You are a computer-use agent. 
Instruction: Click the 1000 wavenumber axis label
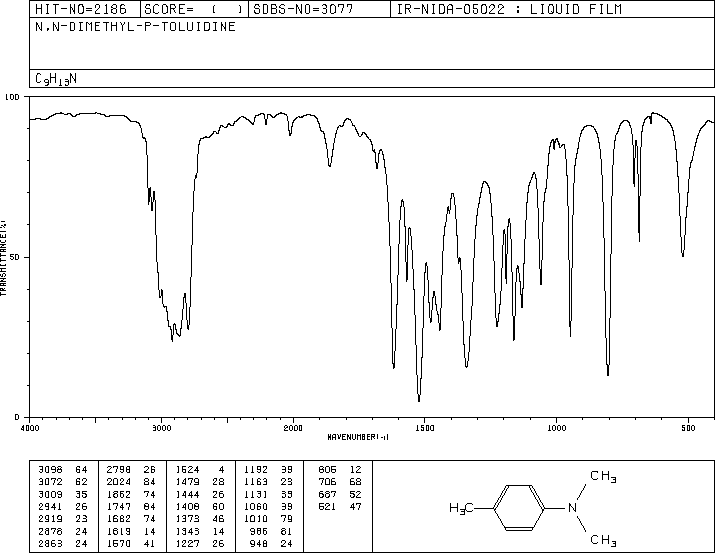556,428
